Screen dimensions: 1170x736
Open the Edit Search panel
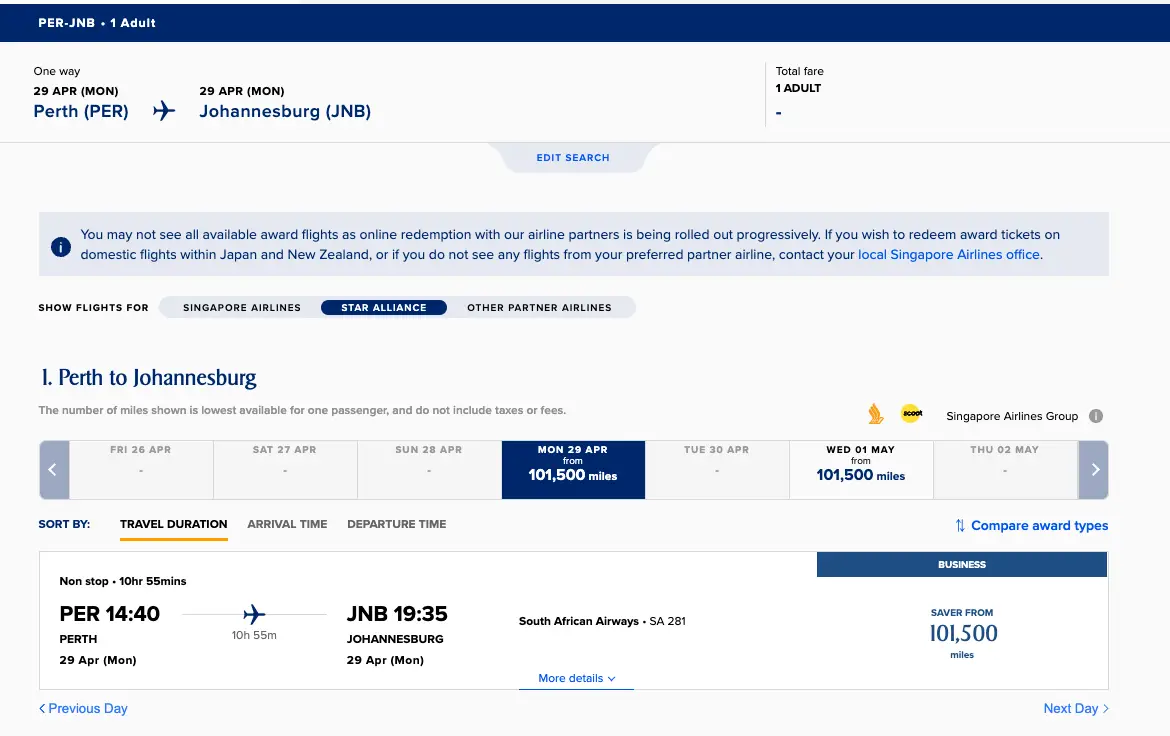[x=573, y=158]
